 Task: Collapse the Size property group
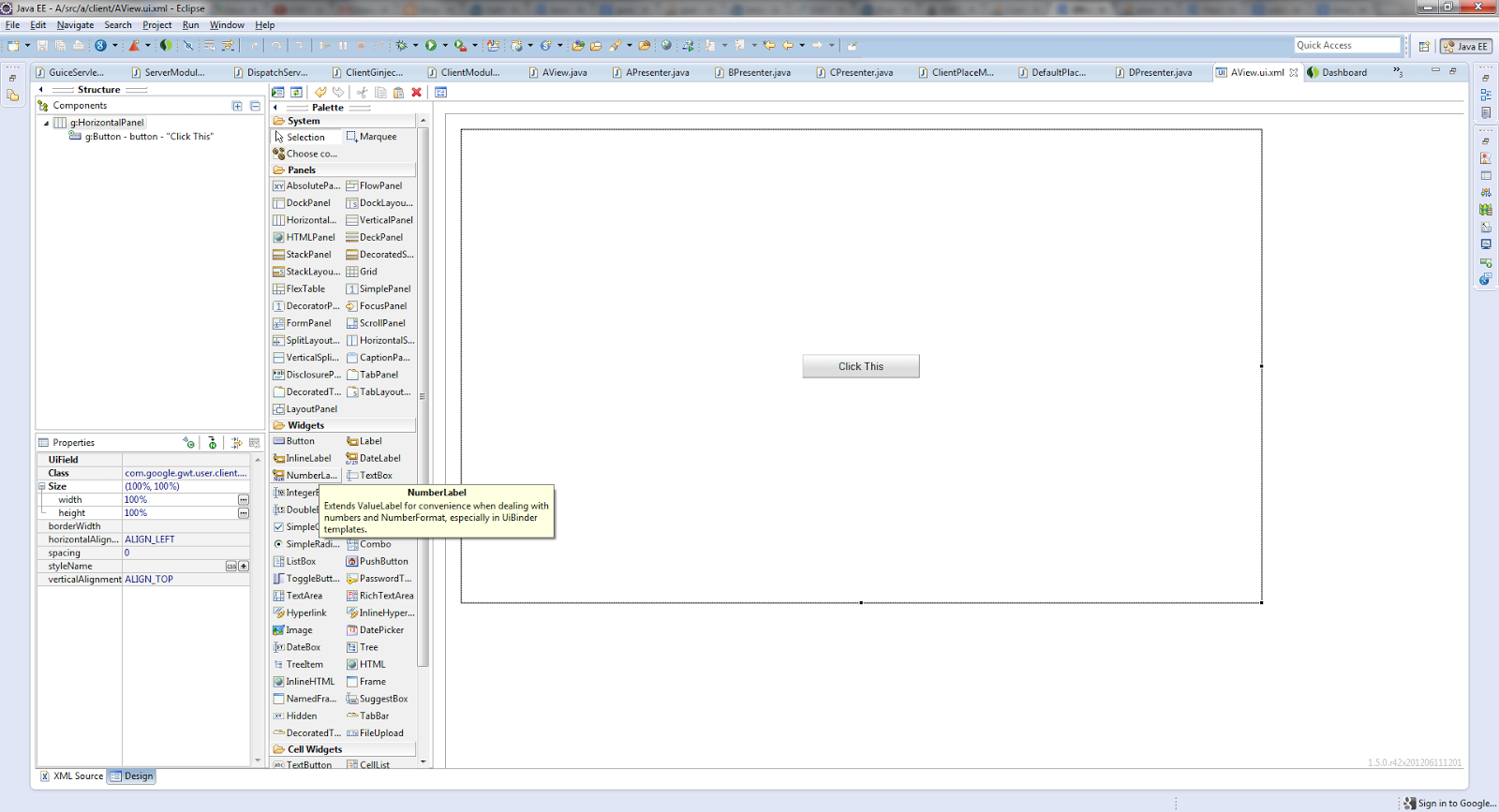point(42,487)
